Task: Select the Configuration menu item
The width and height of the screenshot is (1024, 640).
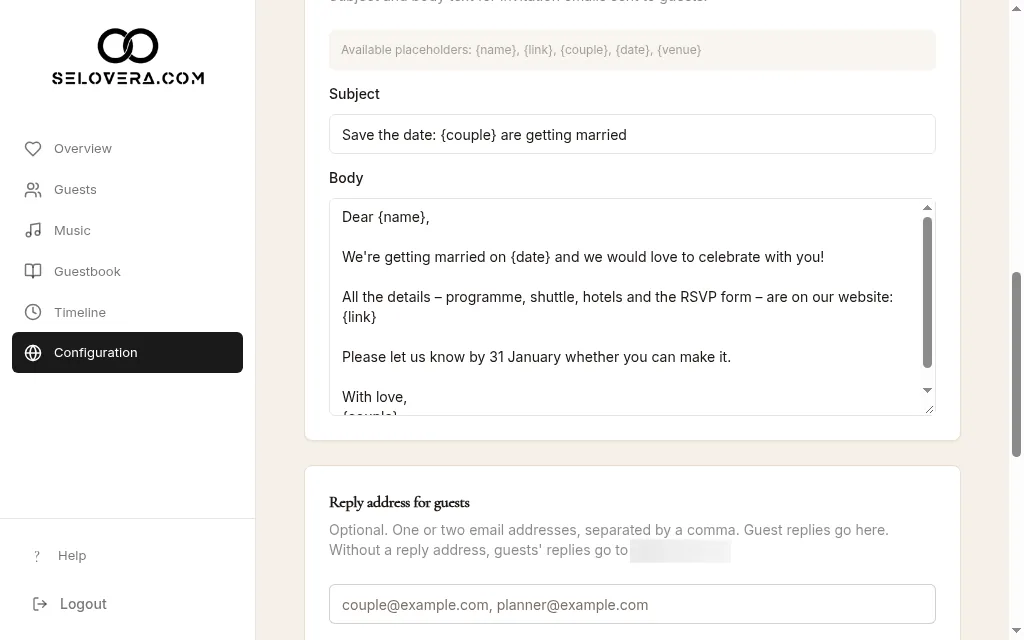Action: click(127, 353)
